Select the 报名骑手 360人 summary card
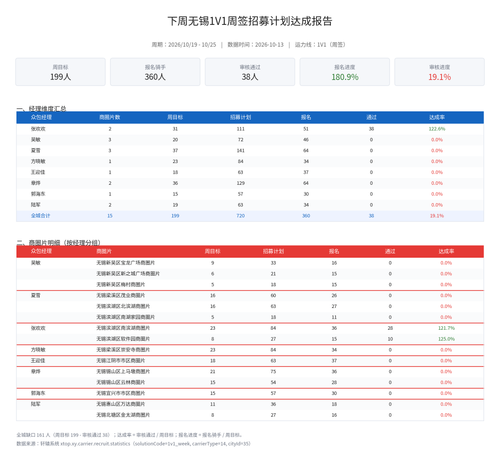 point(155,72)
